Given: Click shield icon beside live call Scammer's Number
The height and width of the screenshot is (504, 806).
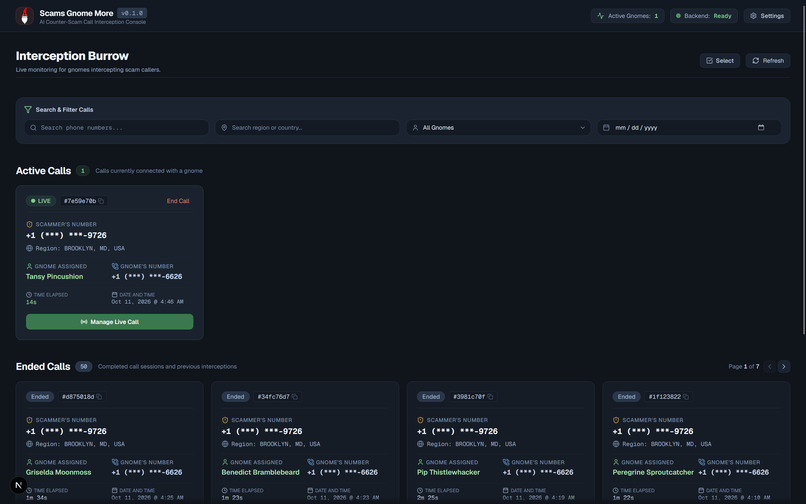Looking at the screenshot, I should point(29,224).
